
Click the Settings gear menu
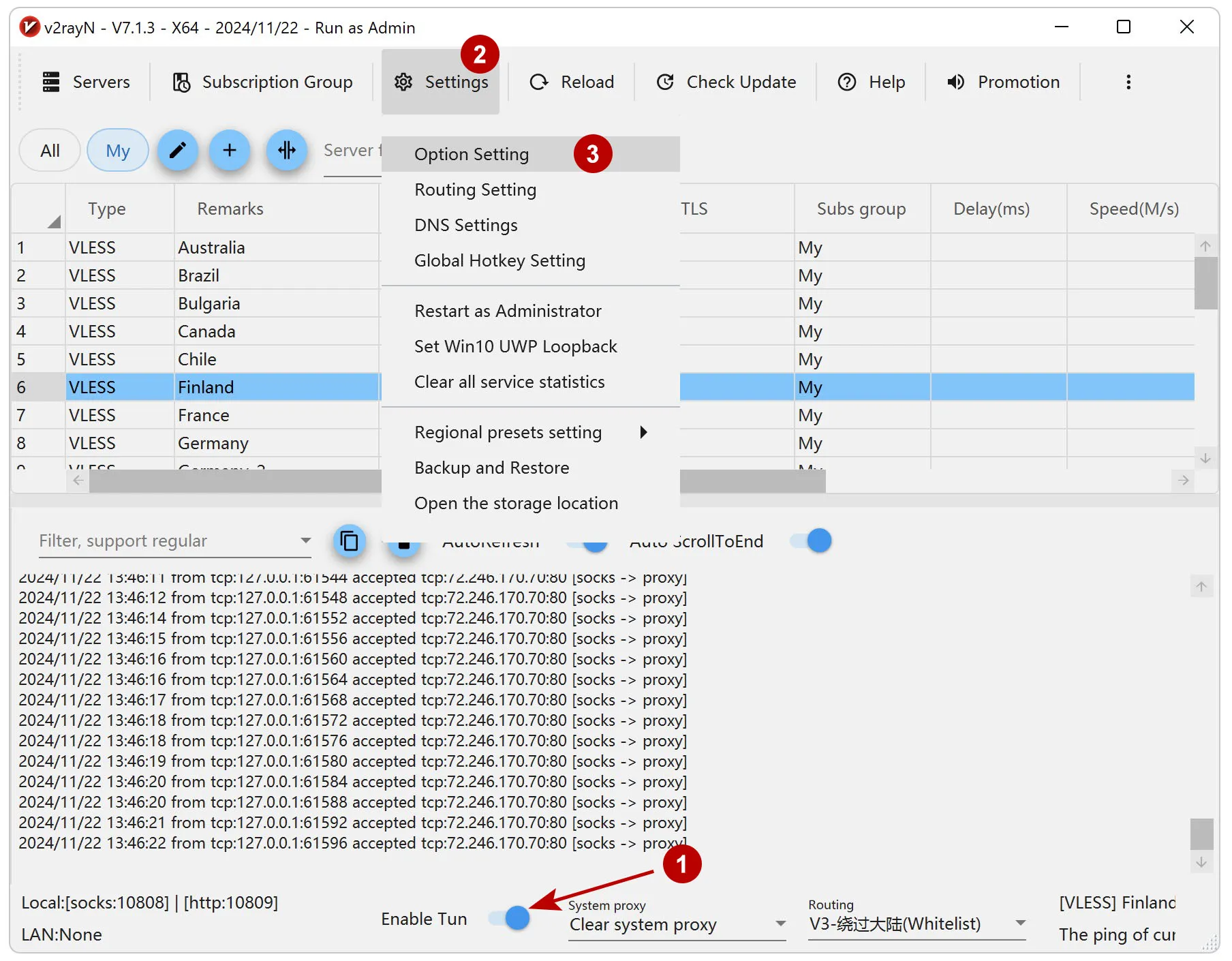441,82
